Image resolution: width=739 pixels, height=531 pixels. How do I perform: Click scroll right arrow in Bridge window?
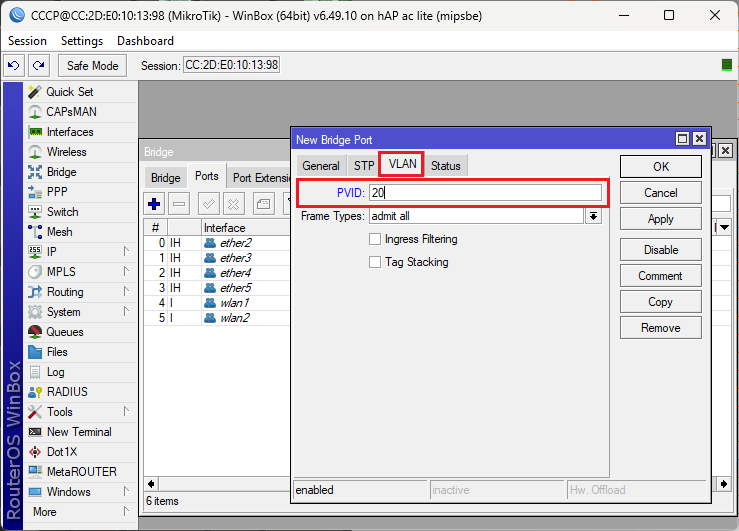(724, 484)
